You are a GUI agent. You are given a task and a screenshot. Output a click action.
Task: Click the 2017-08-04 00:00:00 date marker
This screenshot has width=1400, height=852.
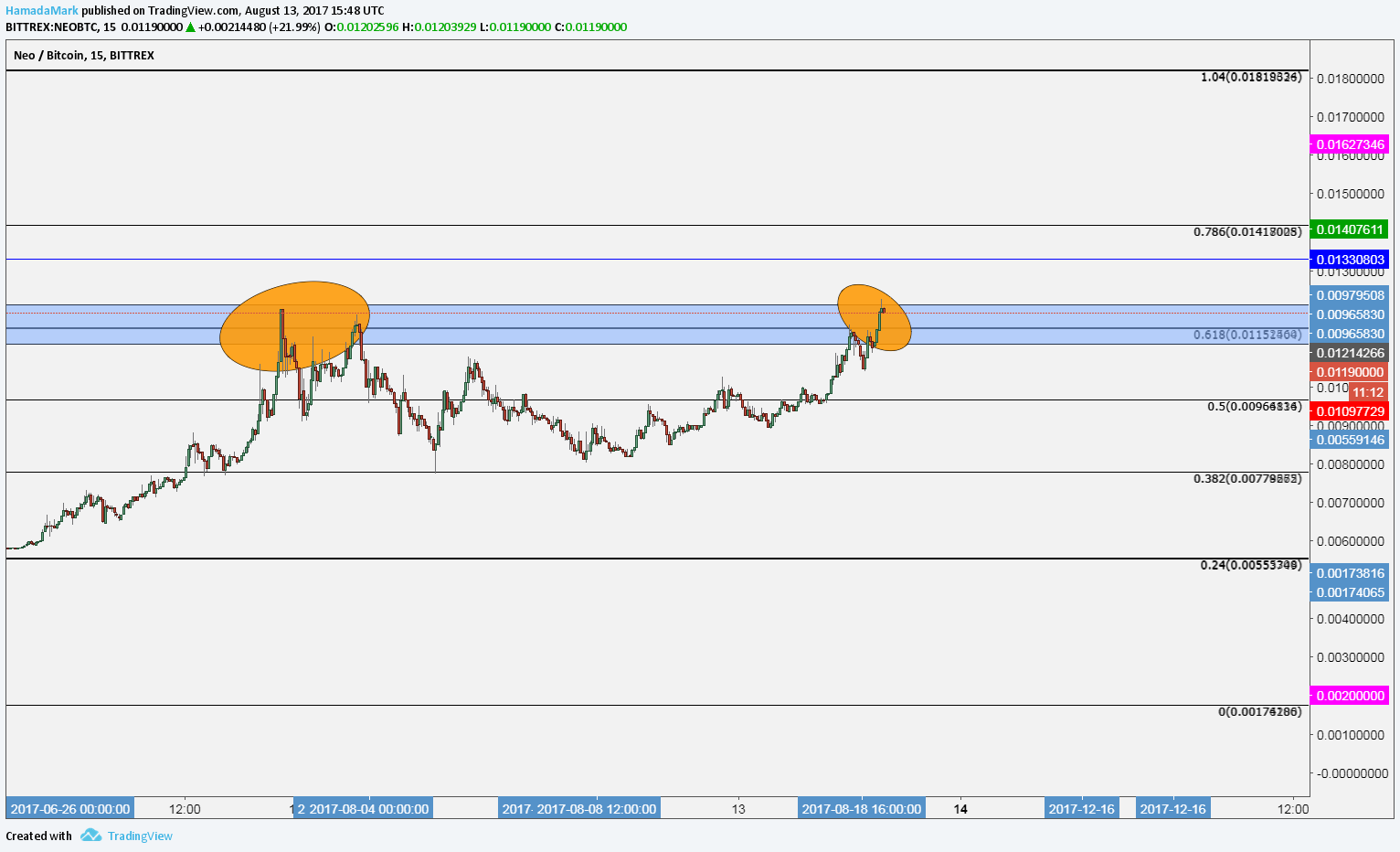[367, 809]
